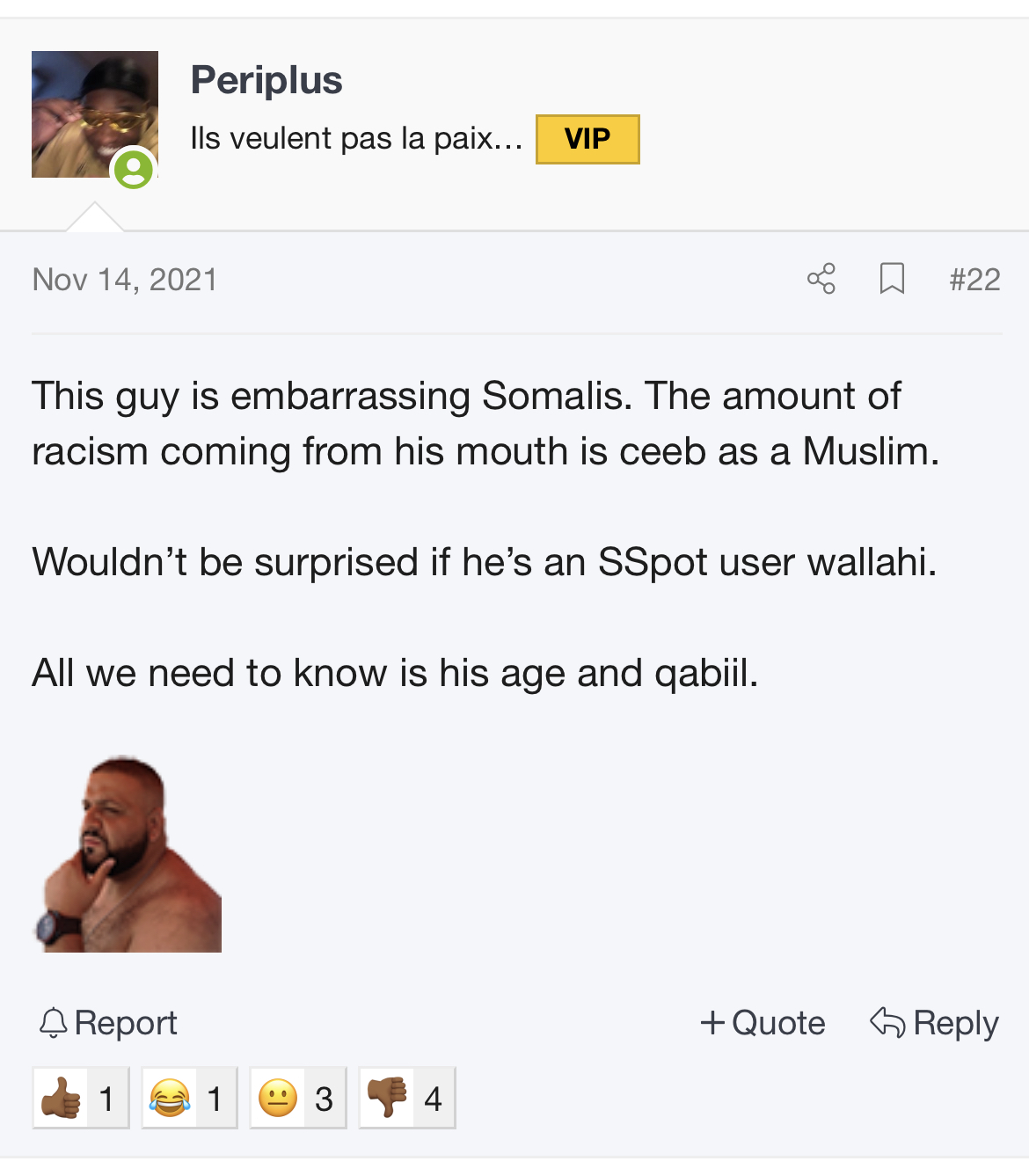Image resolution: width=1029 pixels, height=1176 pixels.
Task: Click the thumbs down reaction
Action: click(407, 1098)
